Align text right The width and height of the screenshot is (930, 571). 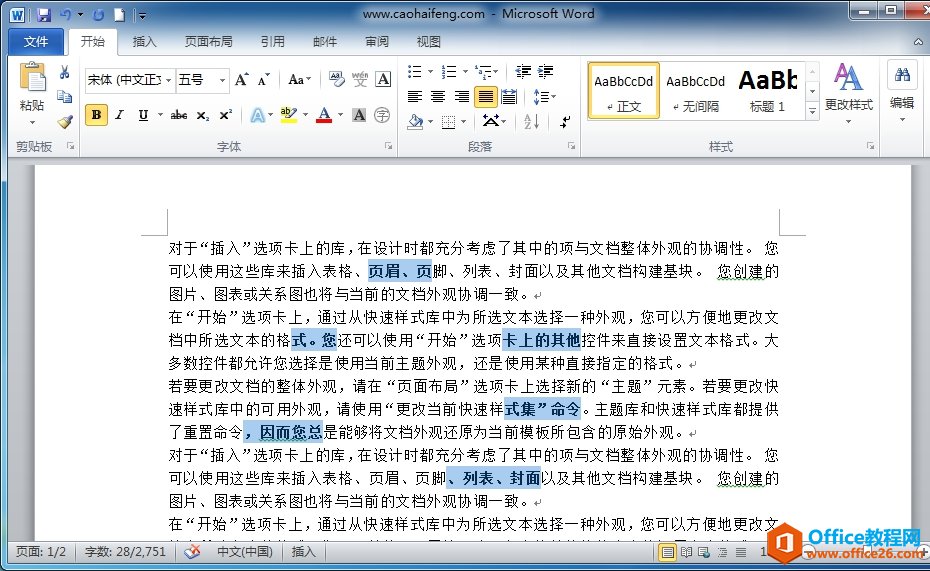461,96
